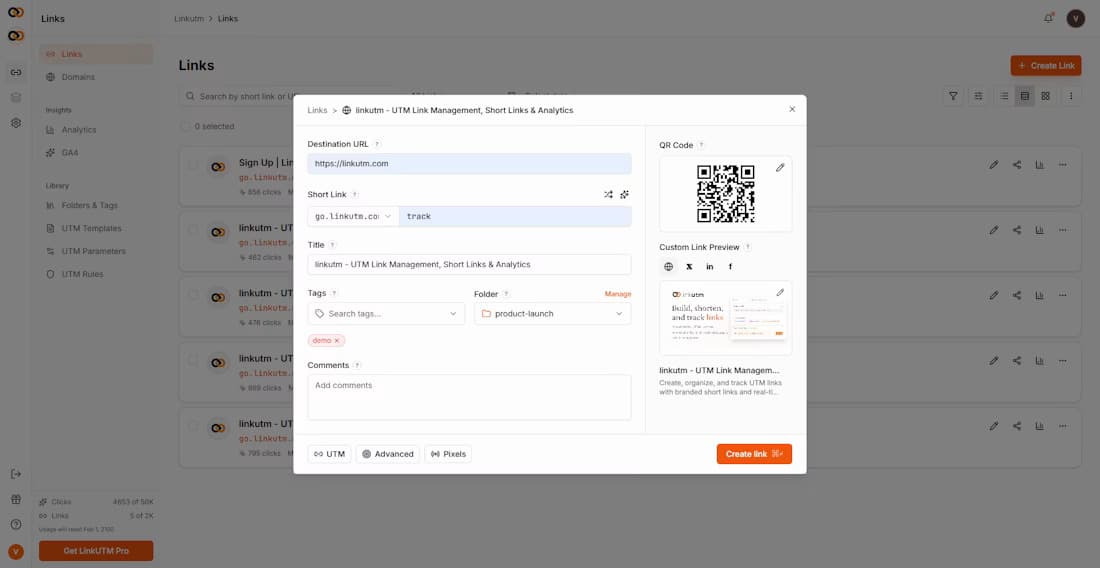The height and width of the screenshot is (568, 1100).
Task: Tick the checkbox for Sign Up link row
Action: (192, 165)
